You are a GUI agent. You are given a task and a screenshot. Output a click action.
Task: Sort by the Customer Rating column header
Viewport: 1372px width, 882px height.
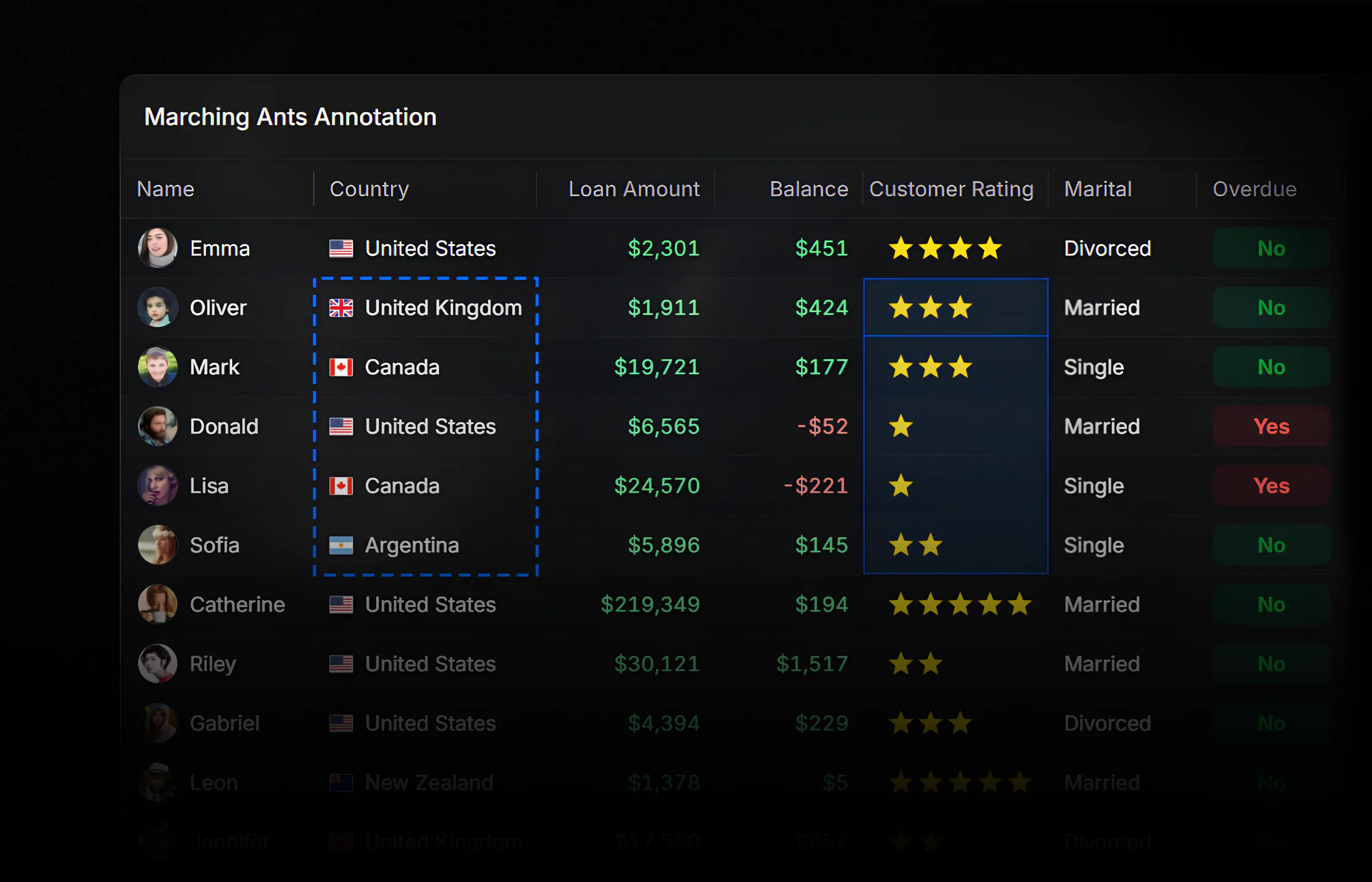point(951,189)
